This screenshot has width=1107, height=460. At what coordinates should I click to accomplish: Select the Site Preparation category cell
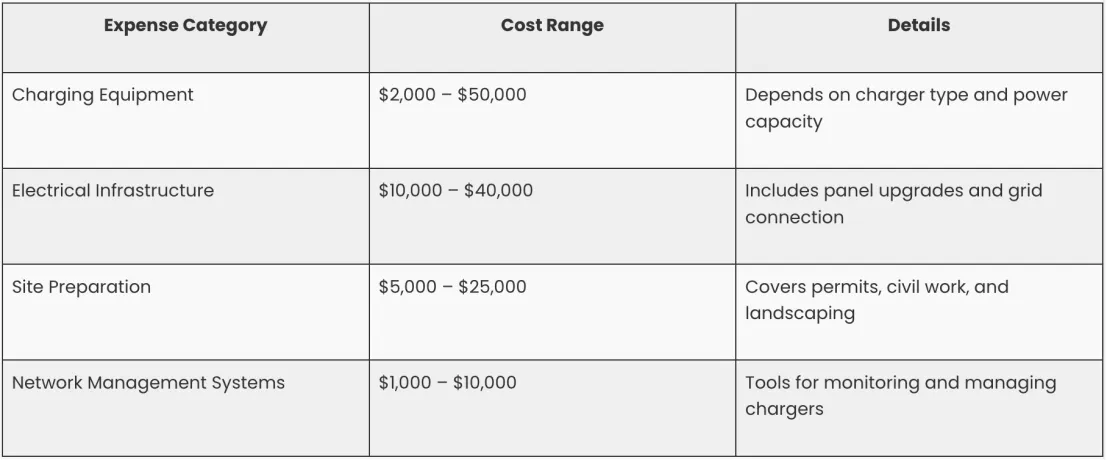(82, 287)
